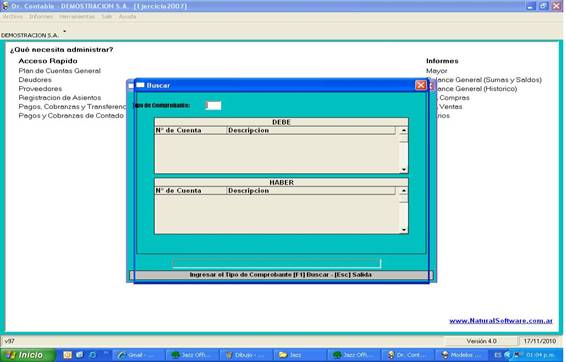Click N° de Cuenta header in HABER table

click(191, 191)
